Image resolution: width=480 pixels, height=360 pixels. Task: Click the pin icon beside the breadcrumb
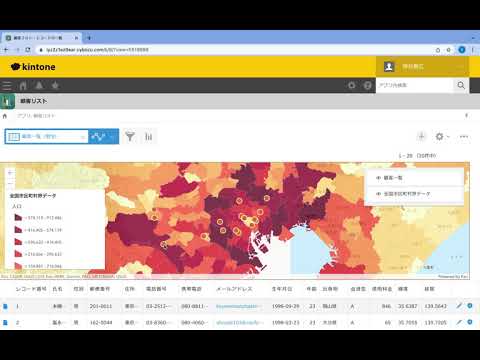pos(466,116)
